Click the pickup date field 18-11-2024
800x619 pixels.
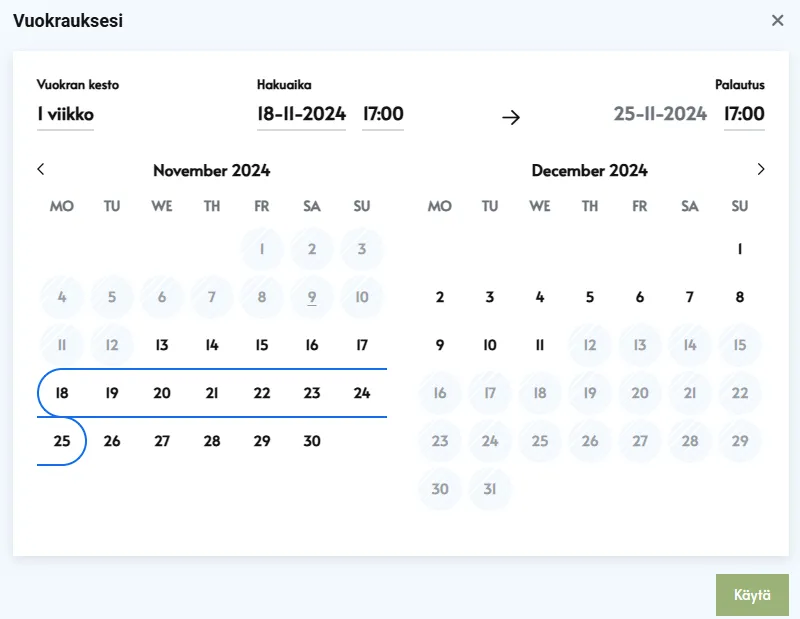tap(301, 115)
